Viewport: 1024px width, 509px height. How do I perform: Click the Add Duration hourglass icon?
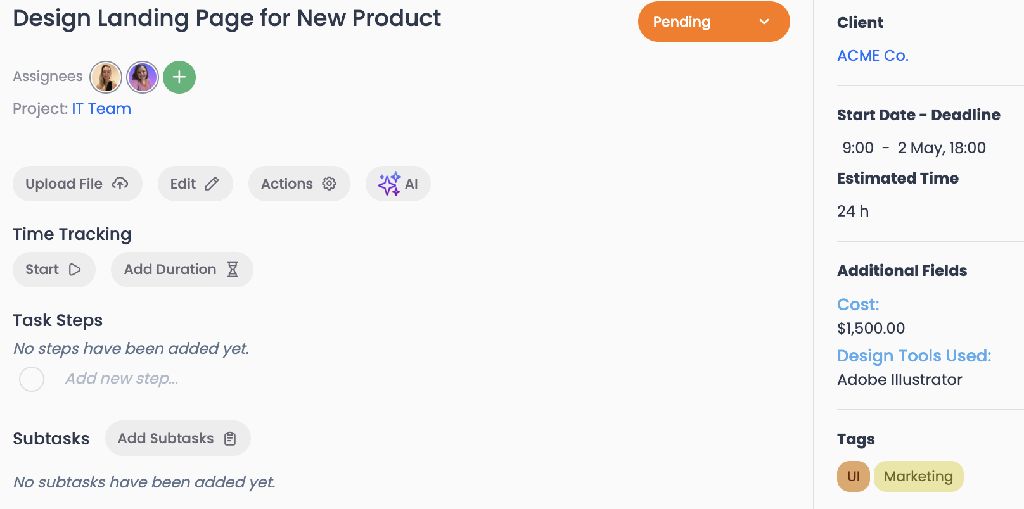tap(232, 269)
